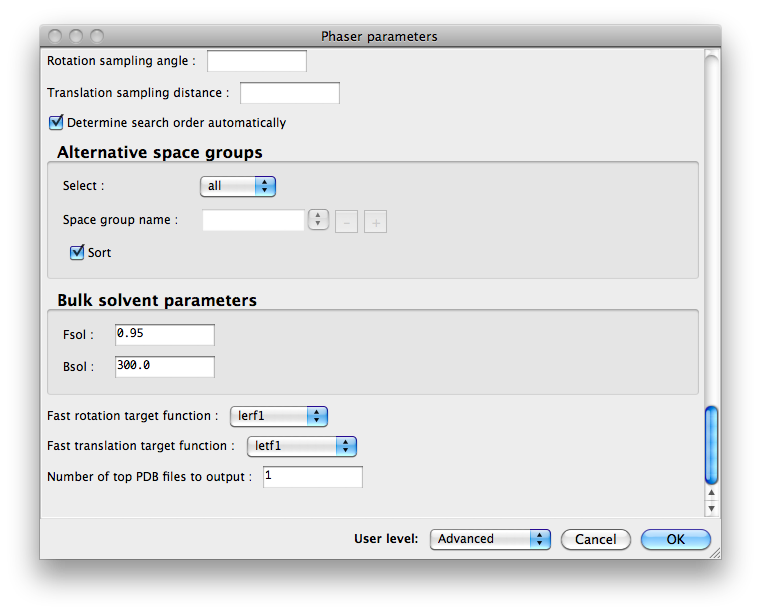Click the scrollbar up arrow at bottom
Viewport: 761px width, 614px height.
711,493
